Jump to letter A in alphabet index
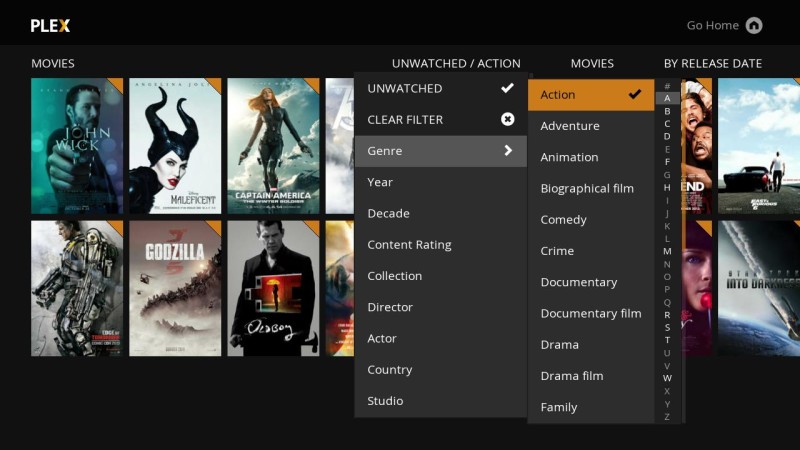Screen dimensions: 800x450 click(x=667, y=98)
